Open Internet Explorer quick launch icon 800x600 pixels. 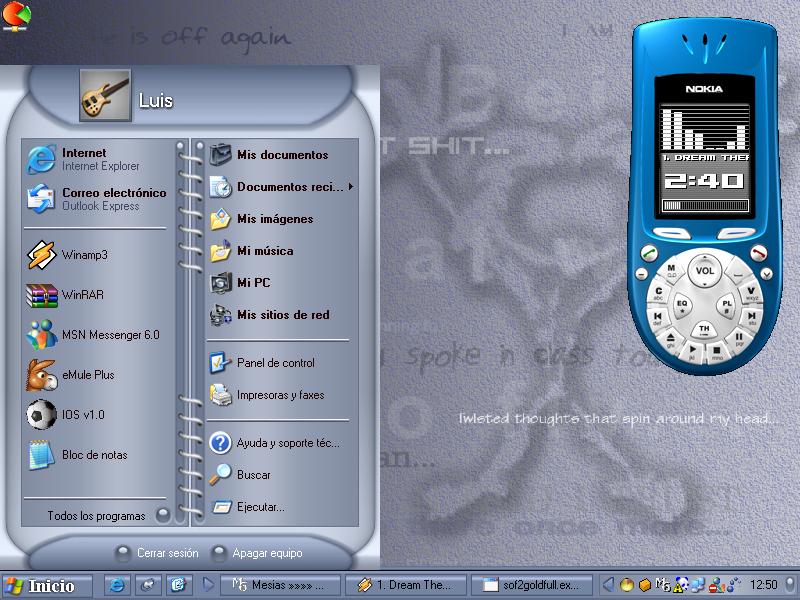pos(117,585)
